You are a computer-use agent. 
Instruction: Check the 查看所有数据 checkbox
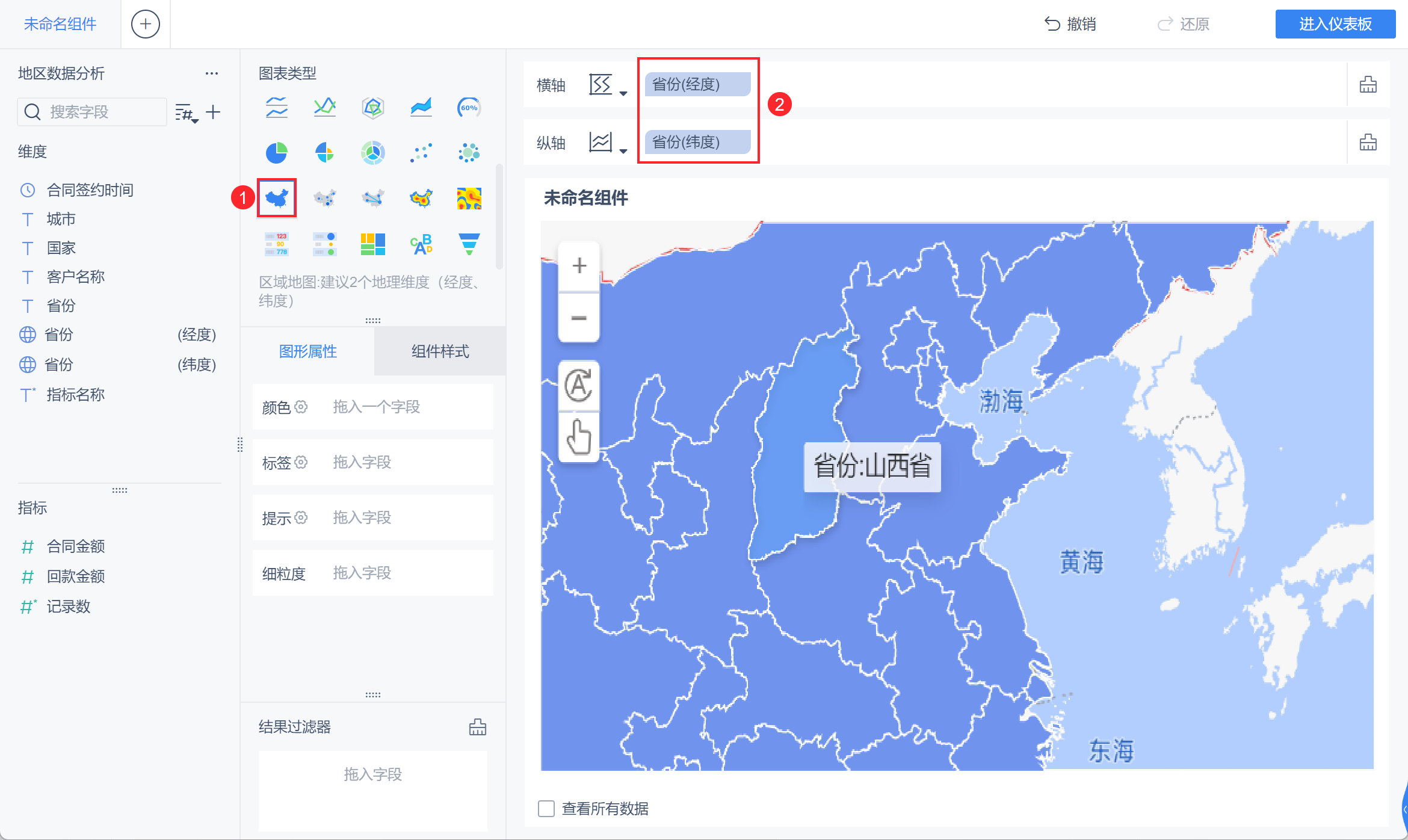tap(546, 808)
